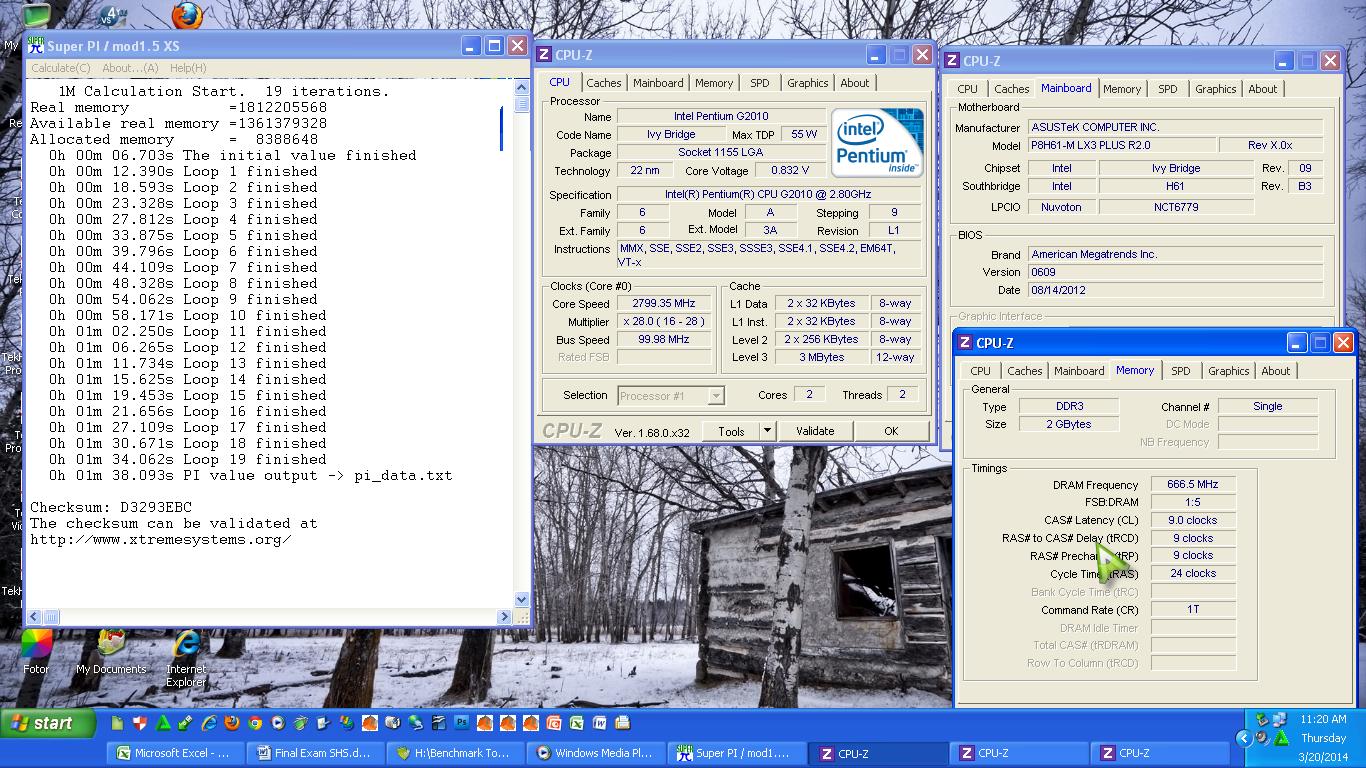
Task: Open About tab in the Pentium G2010 window
Action: pos(855,83)
